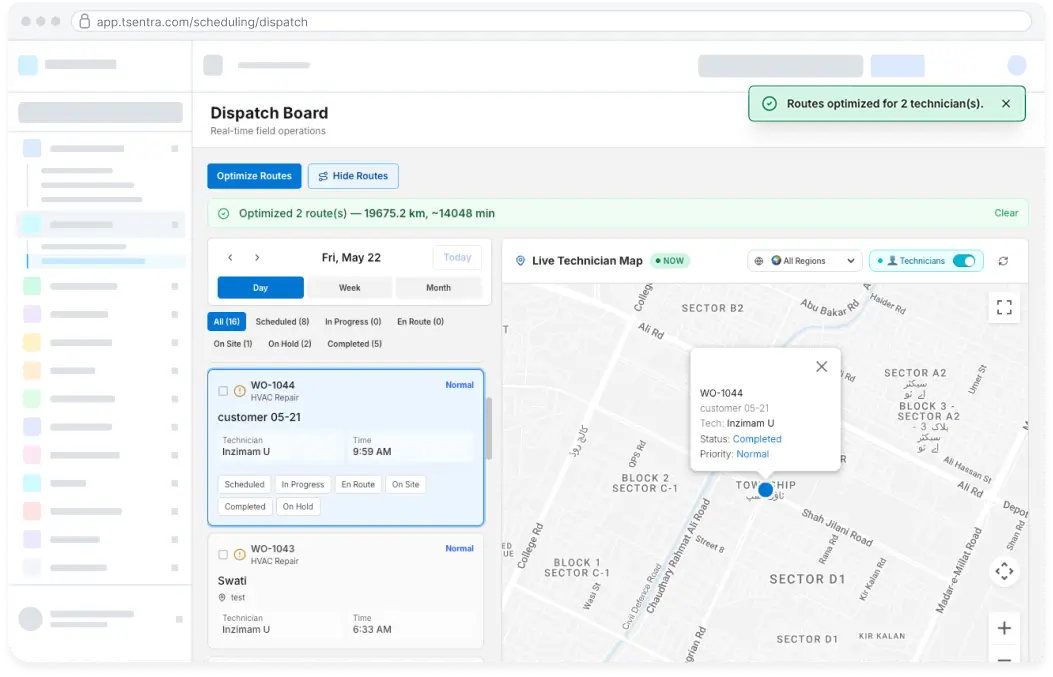Click the address bar lock icon

85,21
